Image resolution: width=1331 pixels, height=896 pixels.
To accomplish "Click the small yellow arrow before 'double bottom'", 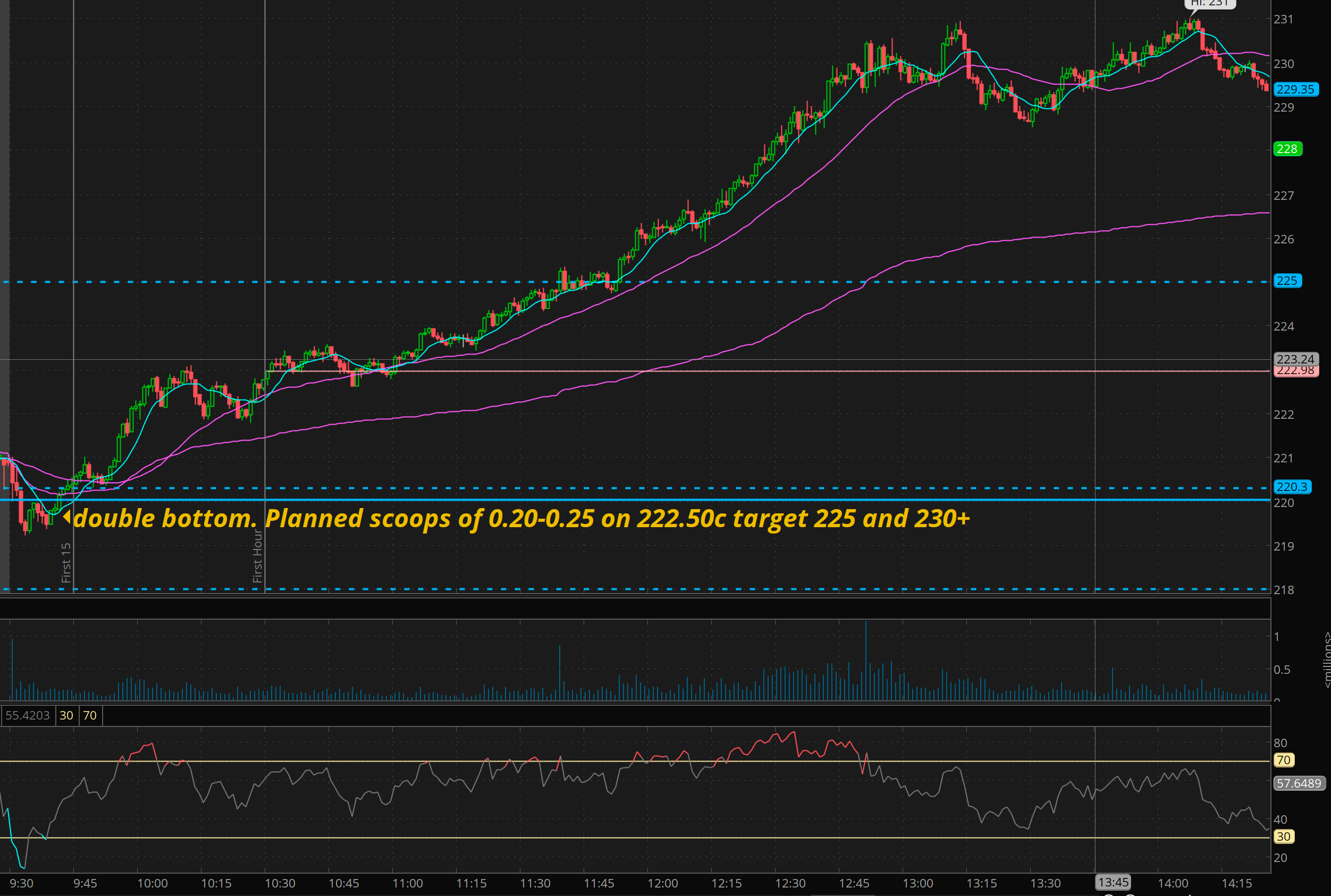I will click(67, 517).
